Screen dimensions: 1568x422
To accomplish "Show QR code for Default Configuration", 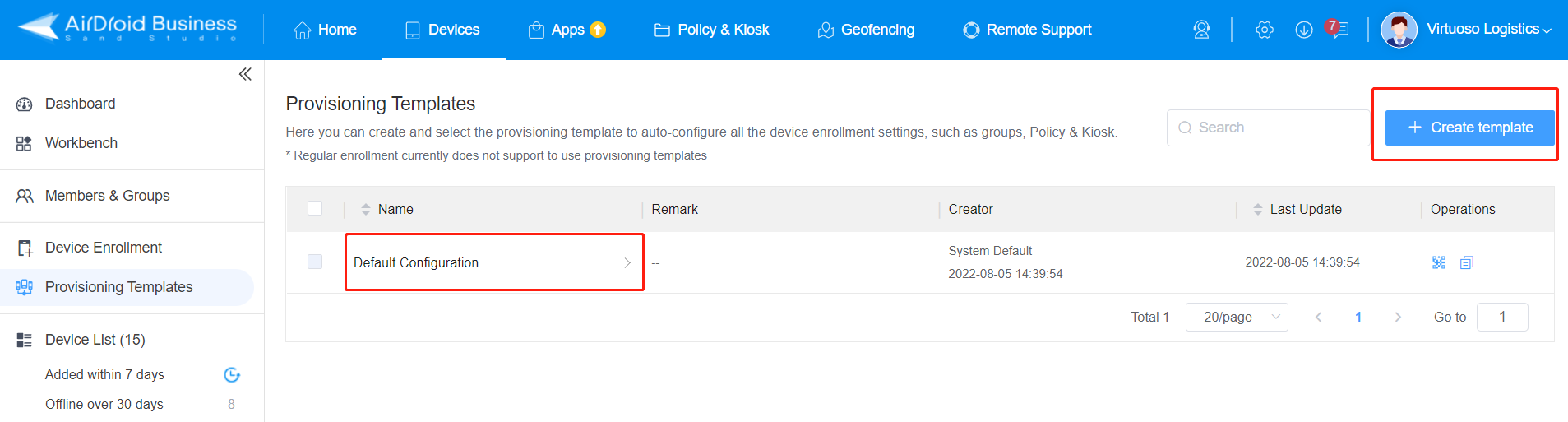I will [x=1439, y=262].
